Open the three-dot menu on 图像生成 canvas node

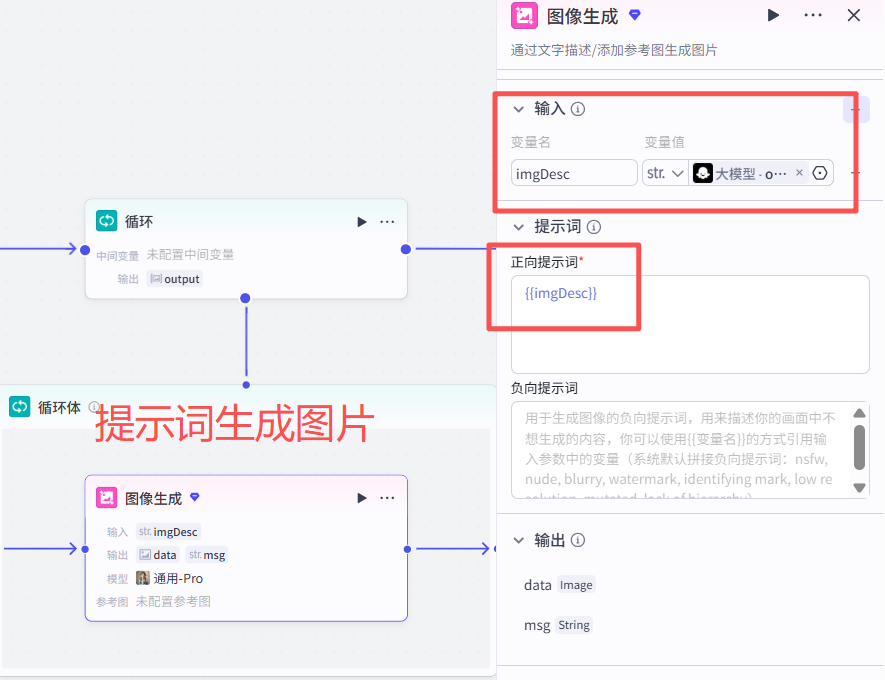click(388, 498)
